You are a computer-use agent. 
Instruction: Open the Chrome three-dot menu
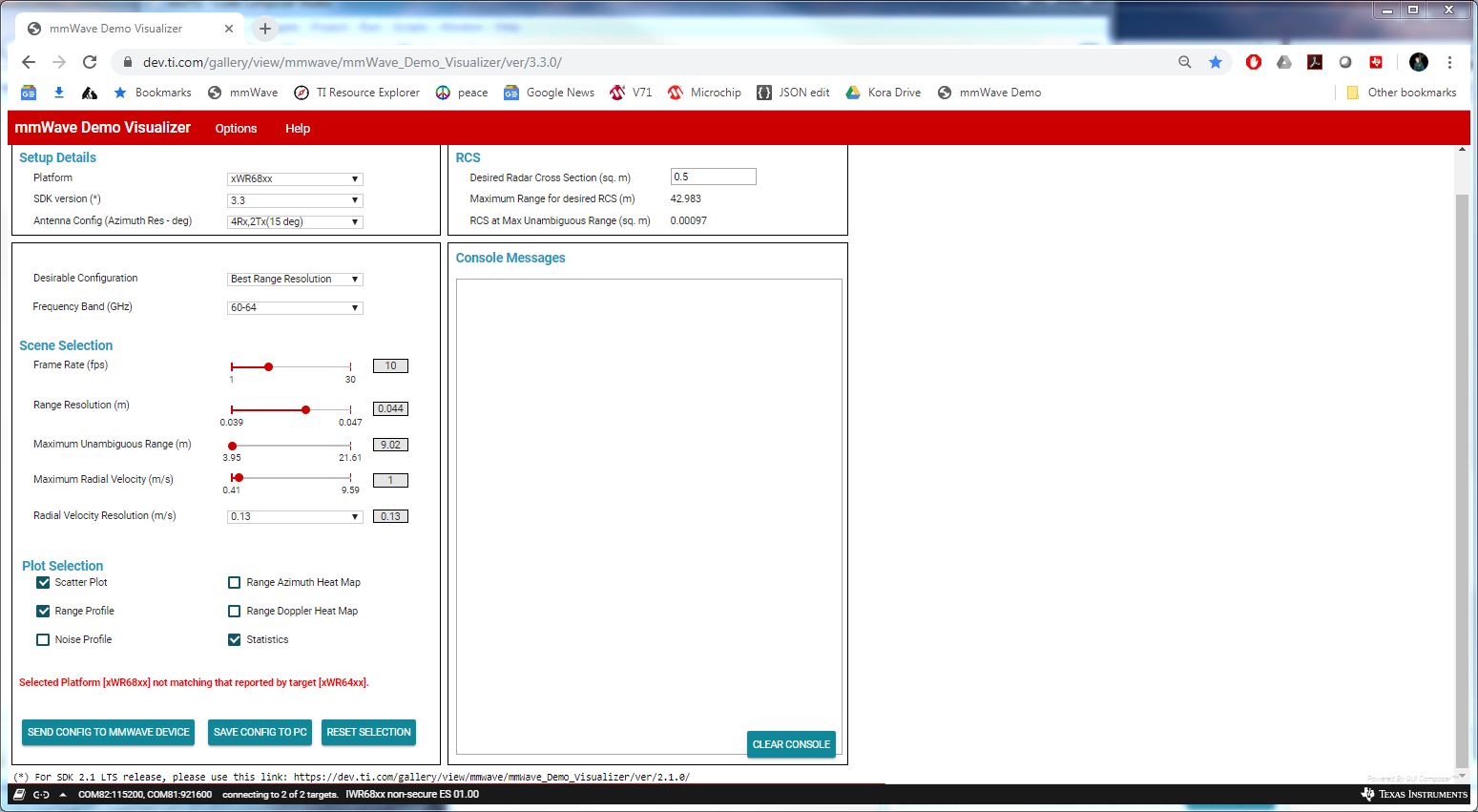(1449, 62)
